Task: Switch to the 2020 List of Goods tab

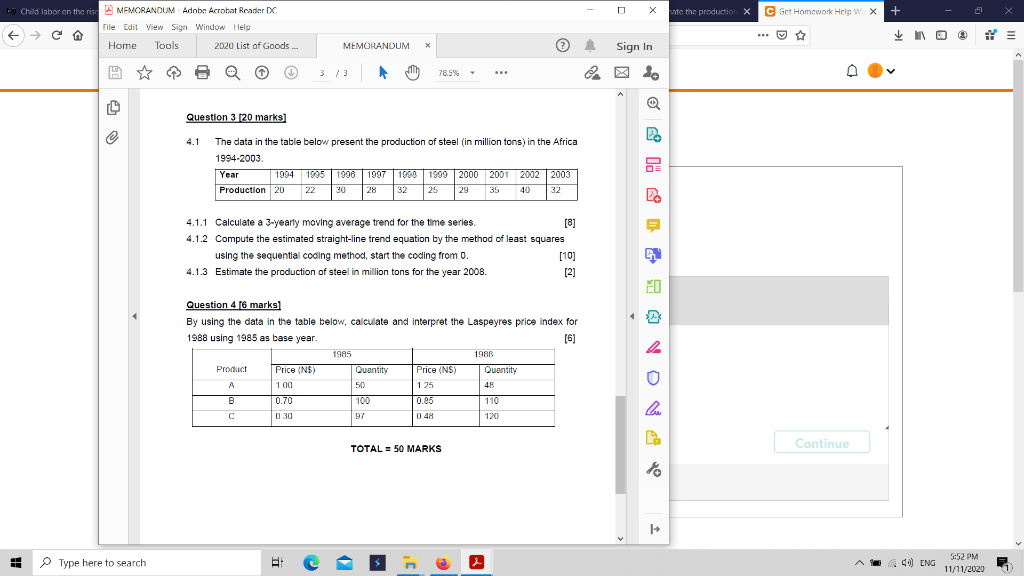Action: click(254, 46)
